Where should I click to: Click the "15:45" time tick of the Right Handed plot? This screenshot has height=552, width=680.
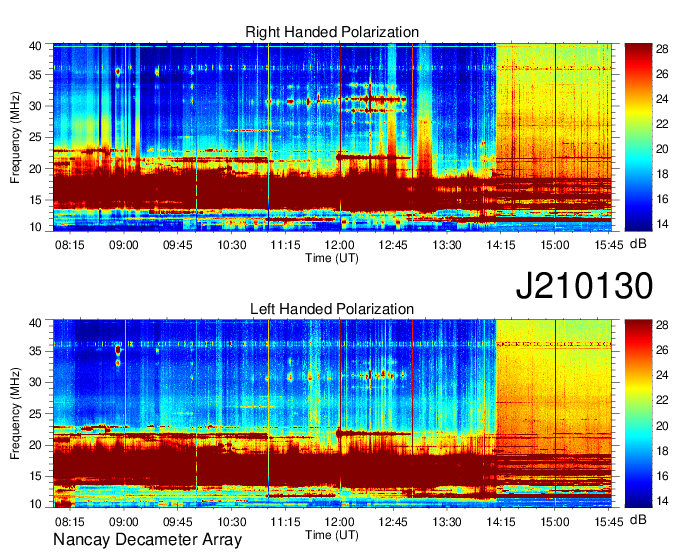(x=608, y=245)
